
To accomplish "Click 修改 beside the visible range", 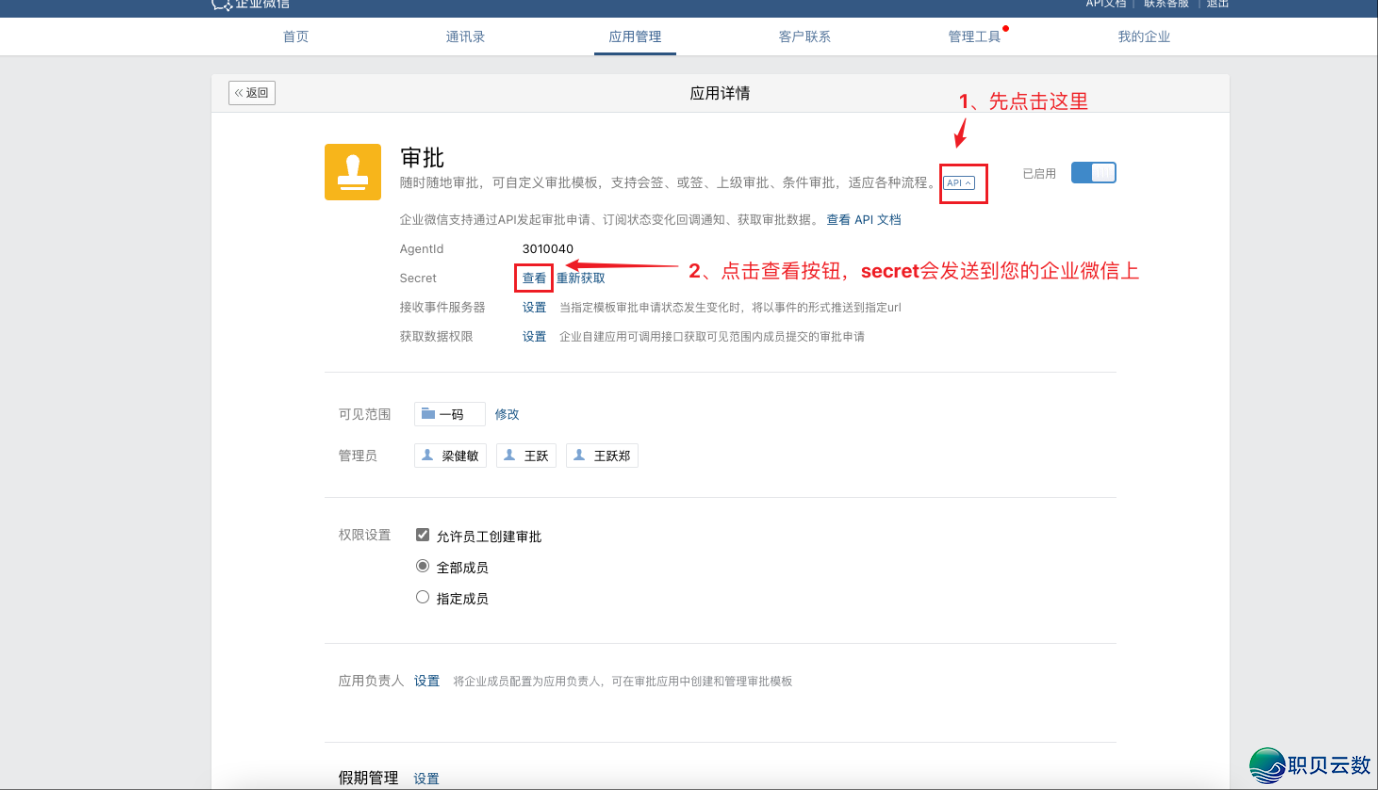I will [507, 414].
